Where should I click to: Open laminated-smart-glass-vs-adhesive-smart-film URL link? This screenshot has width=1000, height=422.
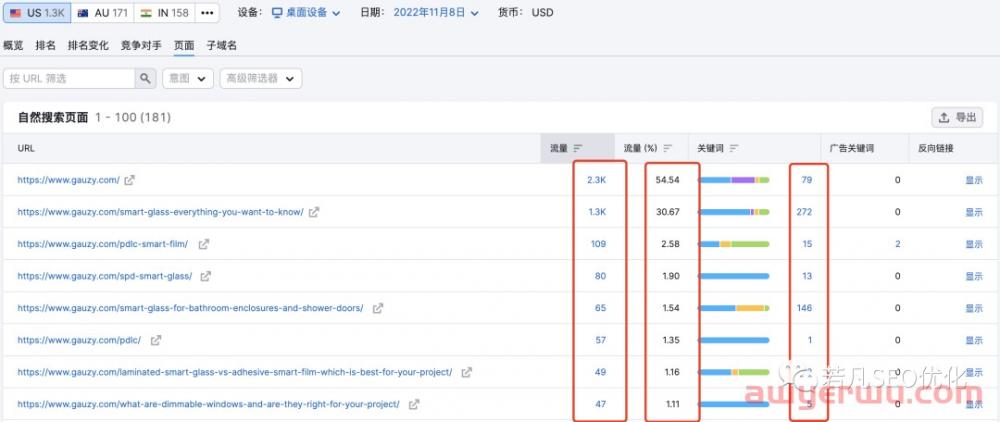235,372
